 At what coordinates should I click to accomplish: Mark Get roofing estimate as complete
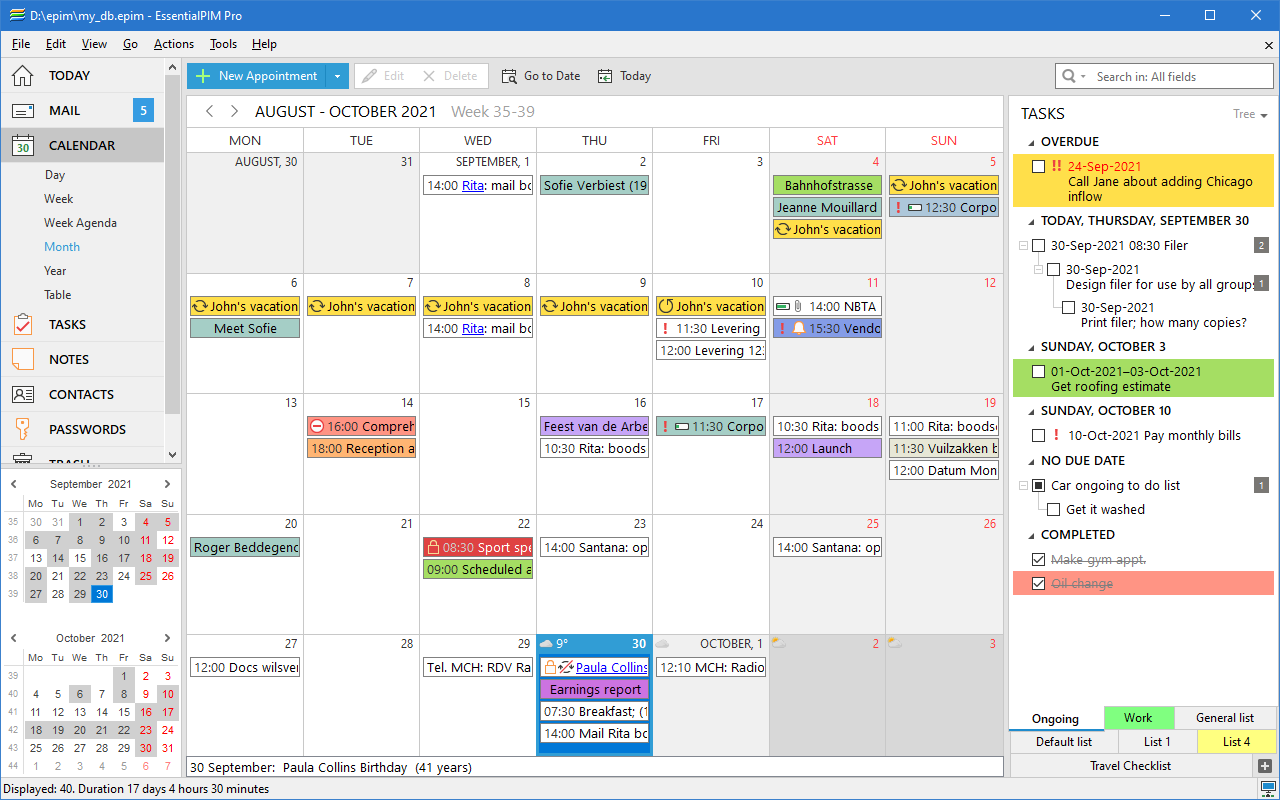tap(1038, 371)
